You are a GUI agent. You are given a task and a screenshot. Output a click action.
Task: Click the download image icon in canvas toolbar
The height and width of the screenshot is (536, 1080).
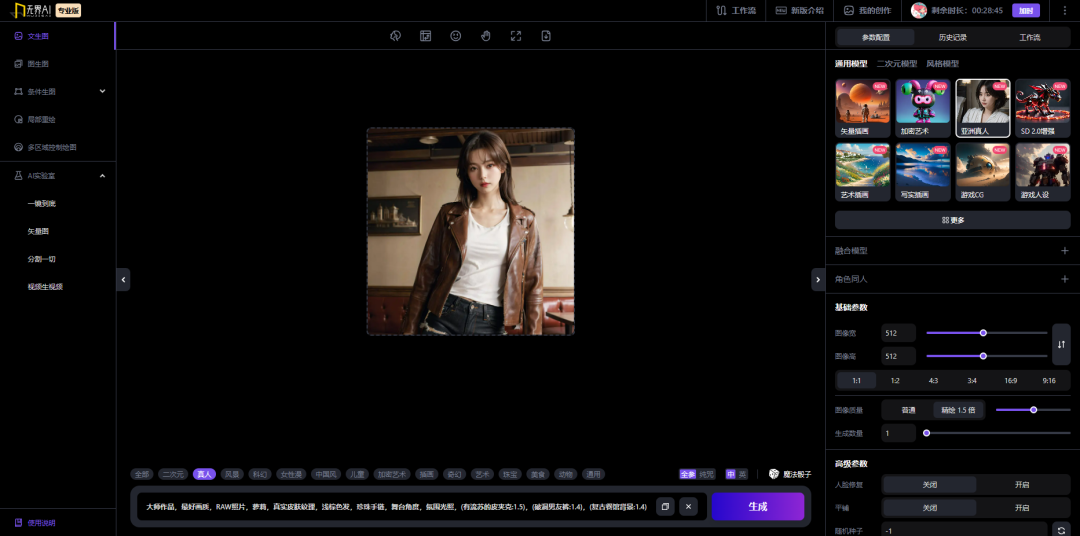point(546,36)
